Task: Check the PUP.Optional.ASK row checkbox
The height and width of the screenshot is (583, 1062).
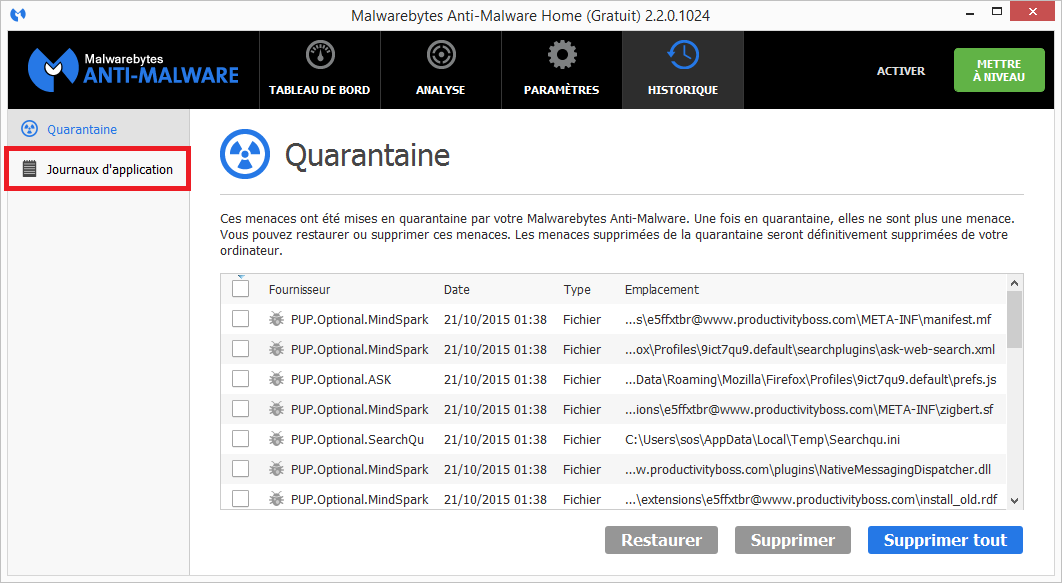Action: coord(240,379)
